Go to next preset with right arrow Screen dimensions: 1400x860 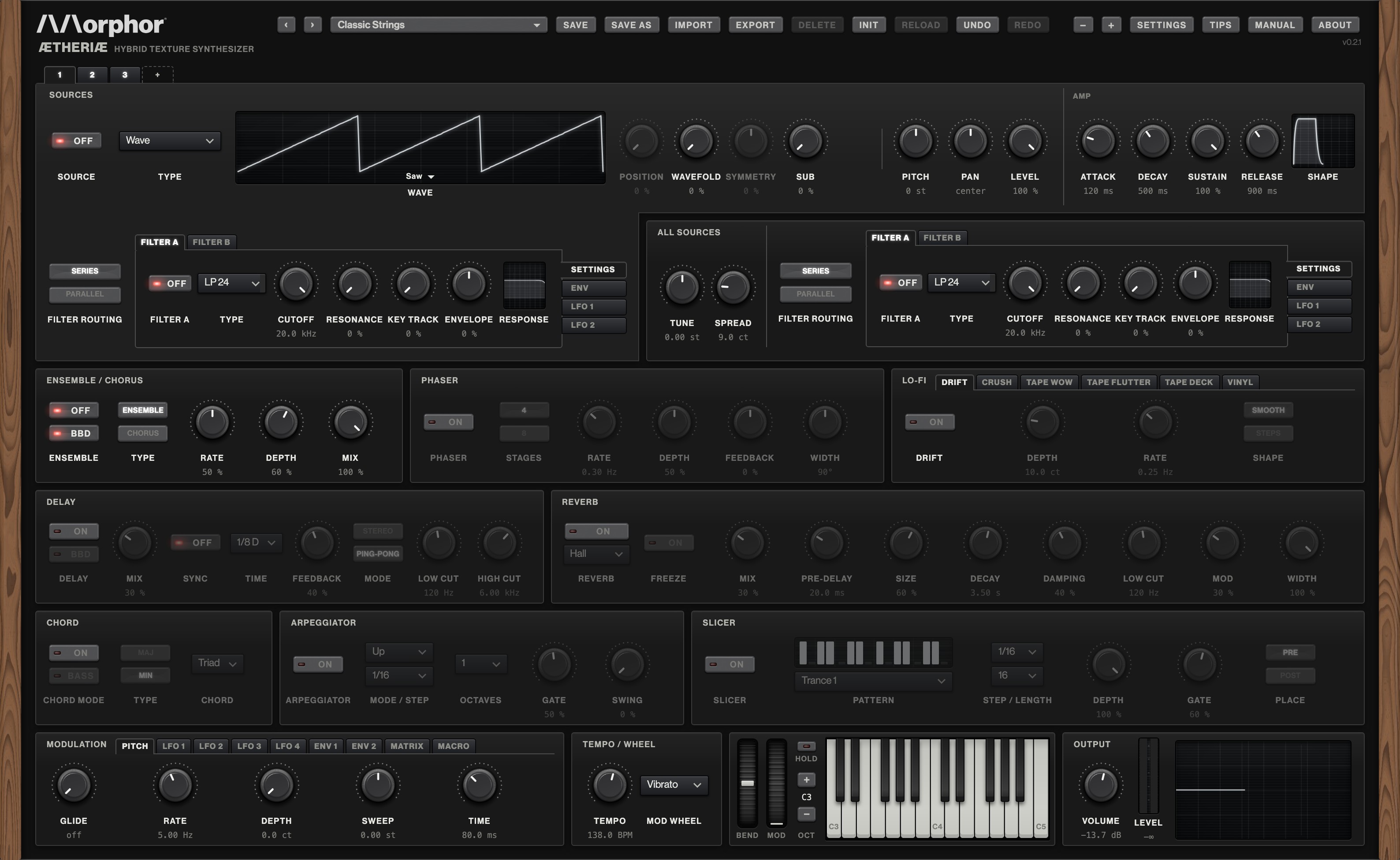[312, 25]
